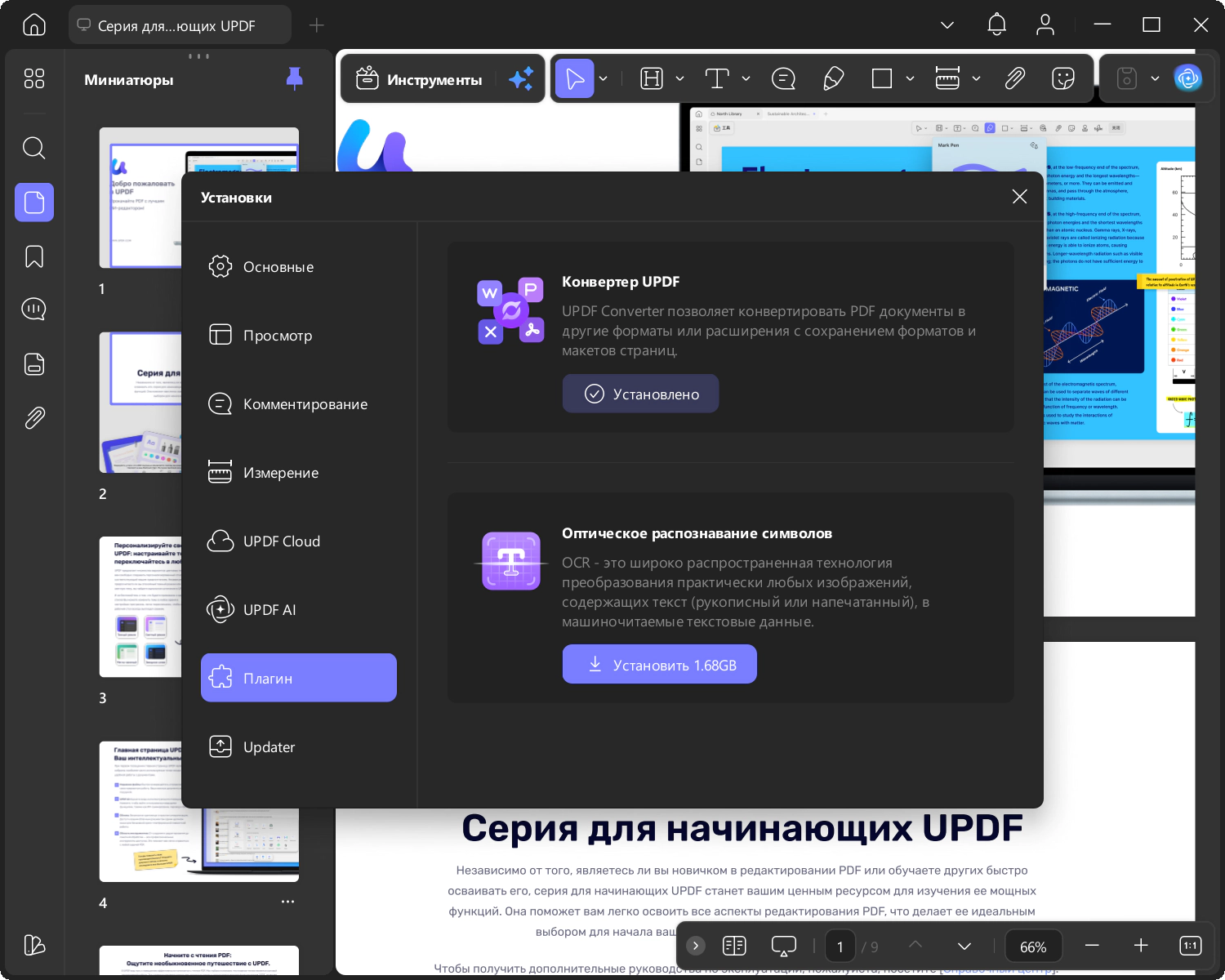This screenshot has height=980, width=1225.
Task: Open the sticker tool in the toolbar
Action: 1062,78
